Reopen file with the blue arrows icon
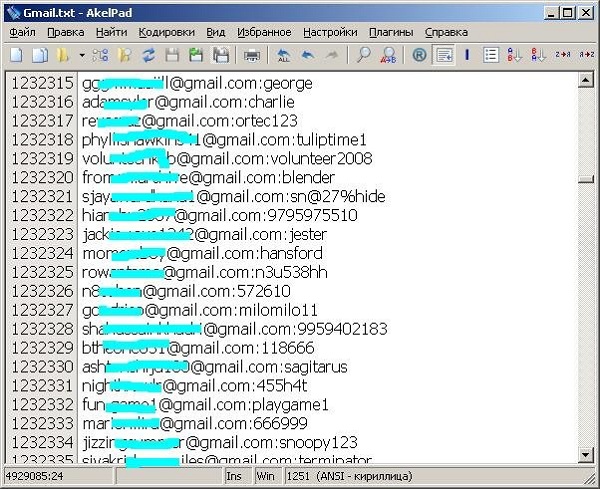The width and height of the screenshot is (600, 489). point(148,55)
